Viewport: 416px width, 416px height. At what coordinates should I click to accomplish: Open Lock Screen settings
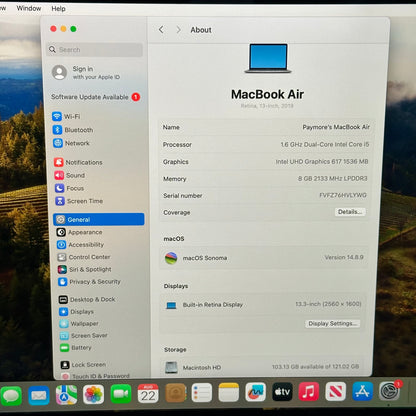tap(83, 365)
